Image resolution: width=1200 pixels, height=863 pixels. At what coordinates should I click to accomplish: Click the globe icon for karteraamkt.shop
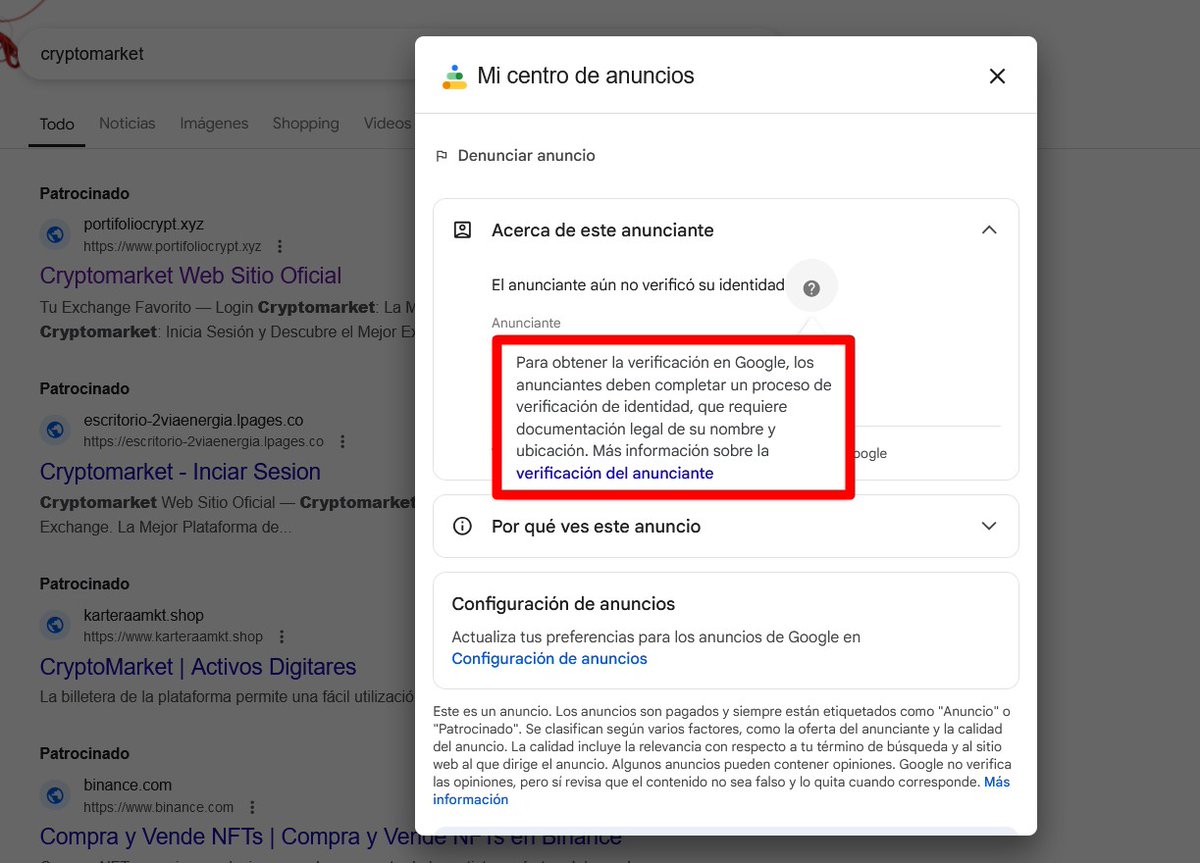coord(56,625)
